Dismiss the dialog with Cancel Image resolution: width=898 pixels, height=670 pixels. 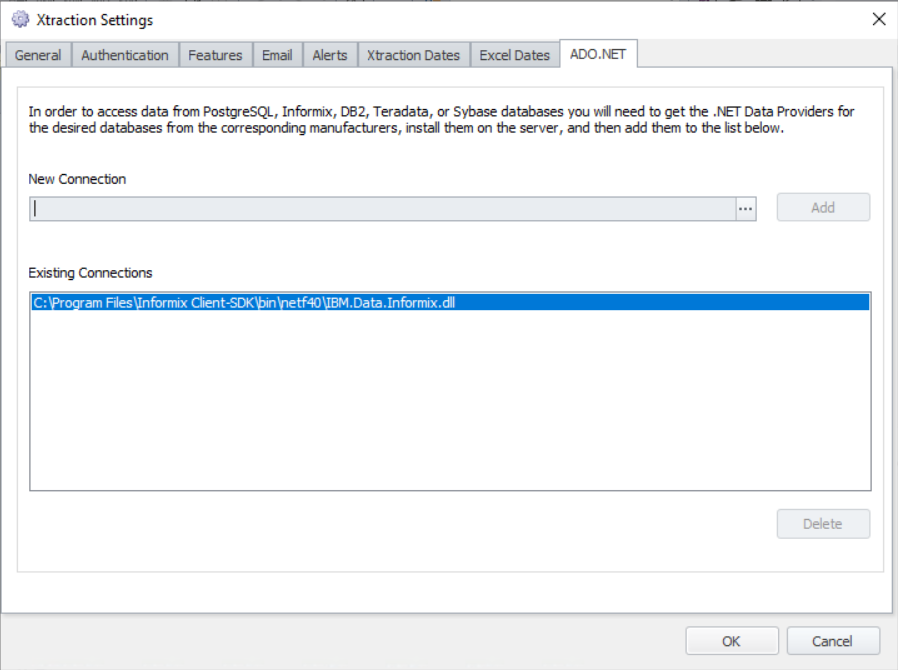tap(833, 640)
